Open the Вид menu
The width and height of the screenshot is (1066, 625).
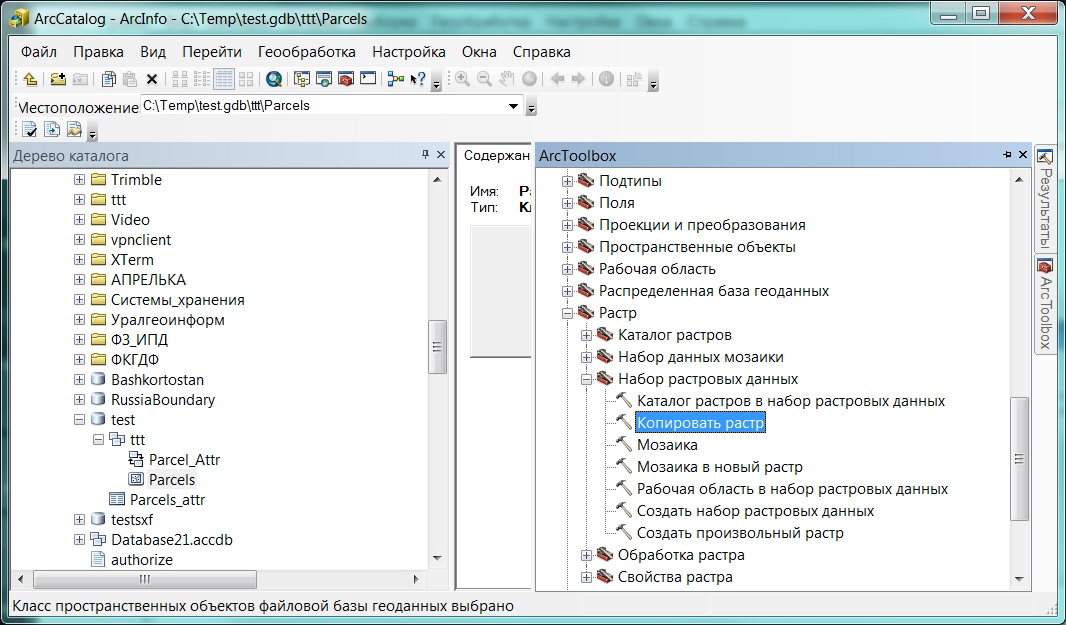(153, 52)
